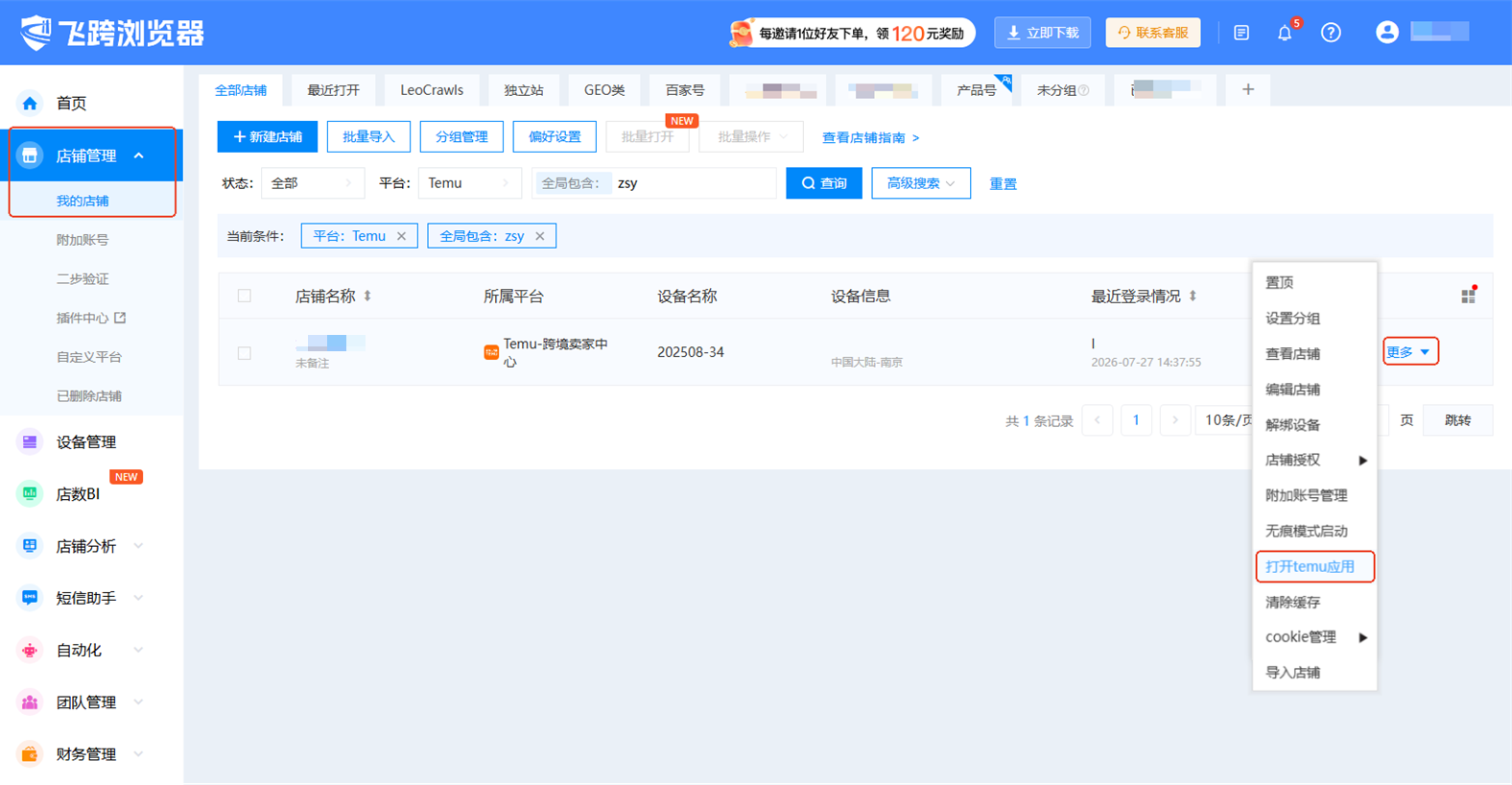Click the invite reward gift banner
Screen dimensions: 1512x785
(x=851, y=33)
